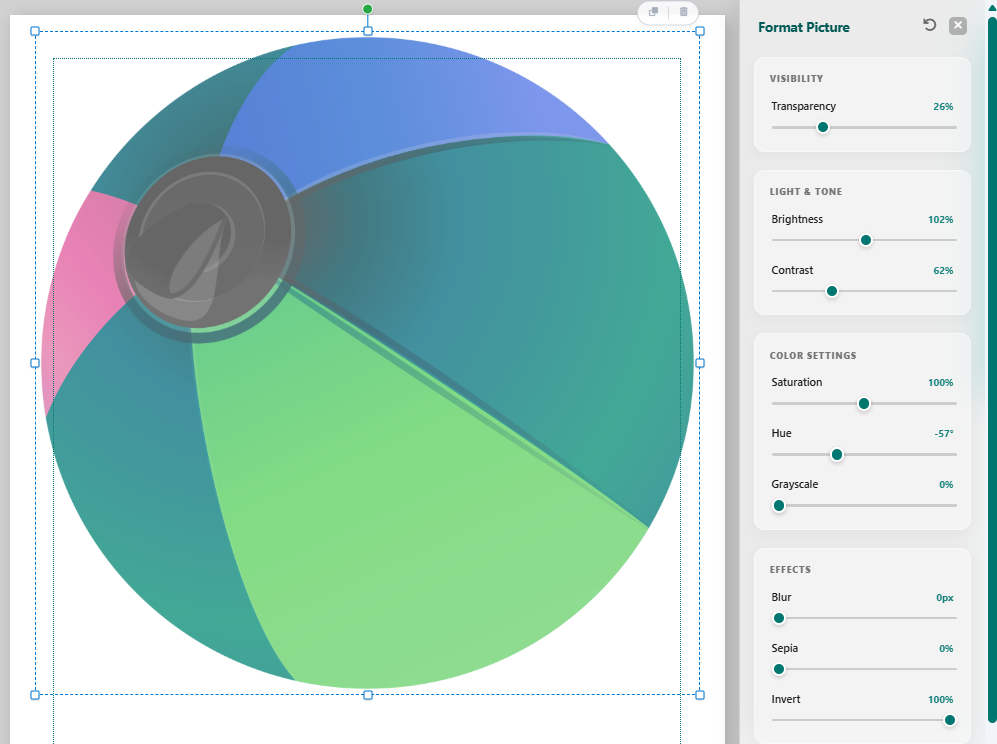This screenshot has width=997, height=744.
Task: Click the Grayscale slider knob
Action: pos(779,506)
